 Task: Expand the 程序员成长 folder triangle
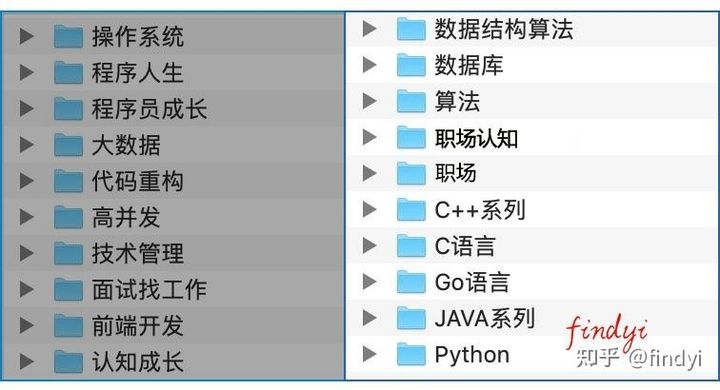coord(27,109)
